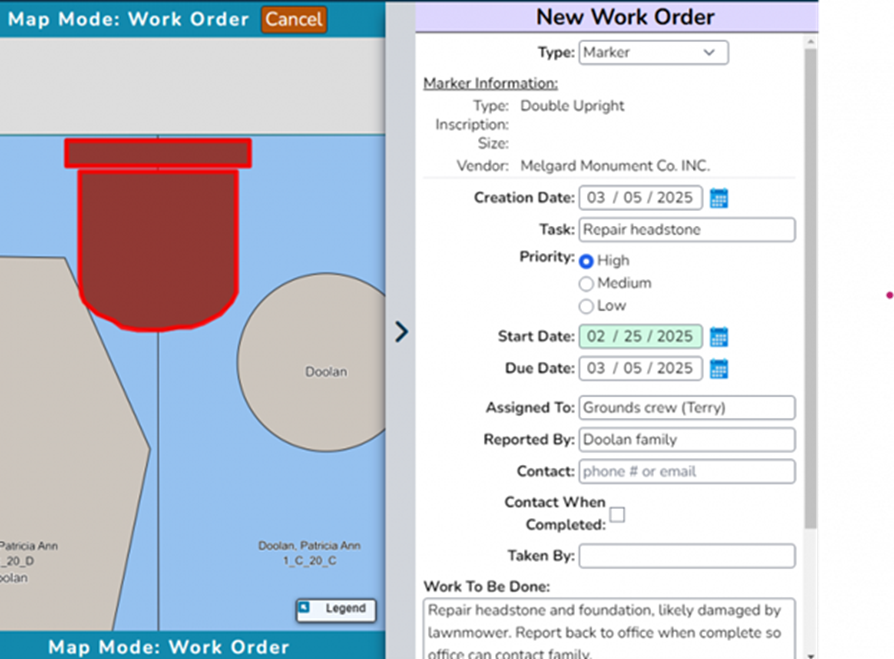This screenshot has height=659, width=894.
Task: Edit the Work To Be Done text area
Action: coord(609,629)
